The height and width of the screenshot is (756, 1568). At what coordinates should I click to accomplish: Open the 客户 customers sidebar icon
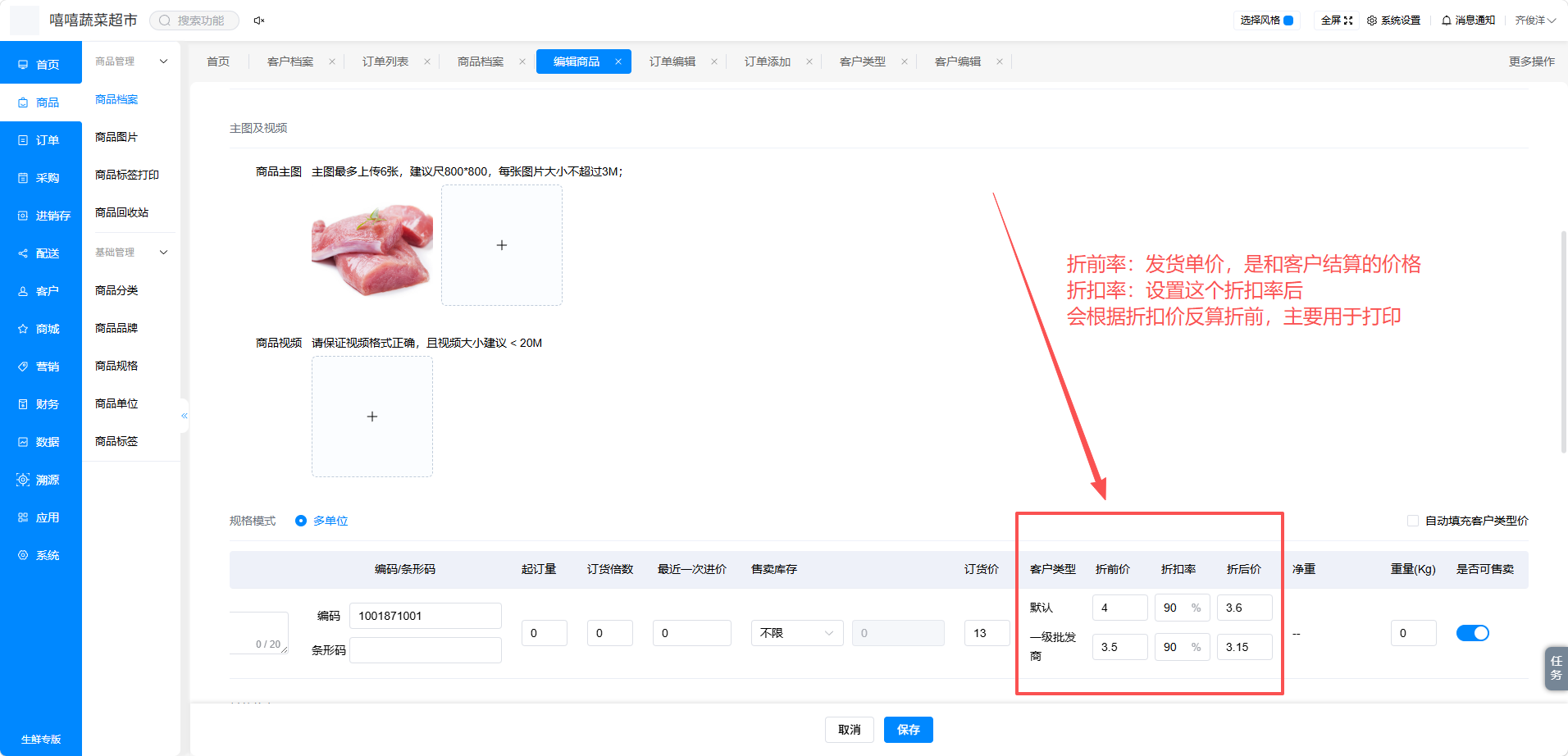(x=23, y=291)
